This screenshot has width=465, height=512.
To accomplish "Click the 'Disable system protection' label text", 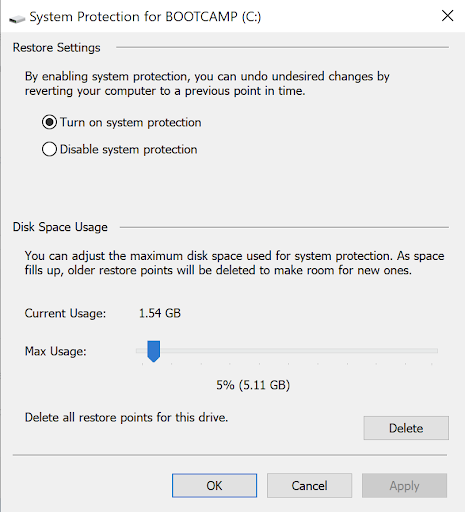I will [129, 149].
